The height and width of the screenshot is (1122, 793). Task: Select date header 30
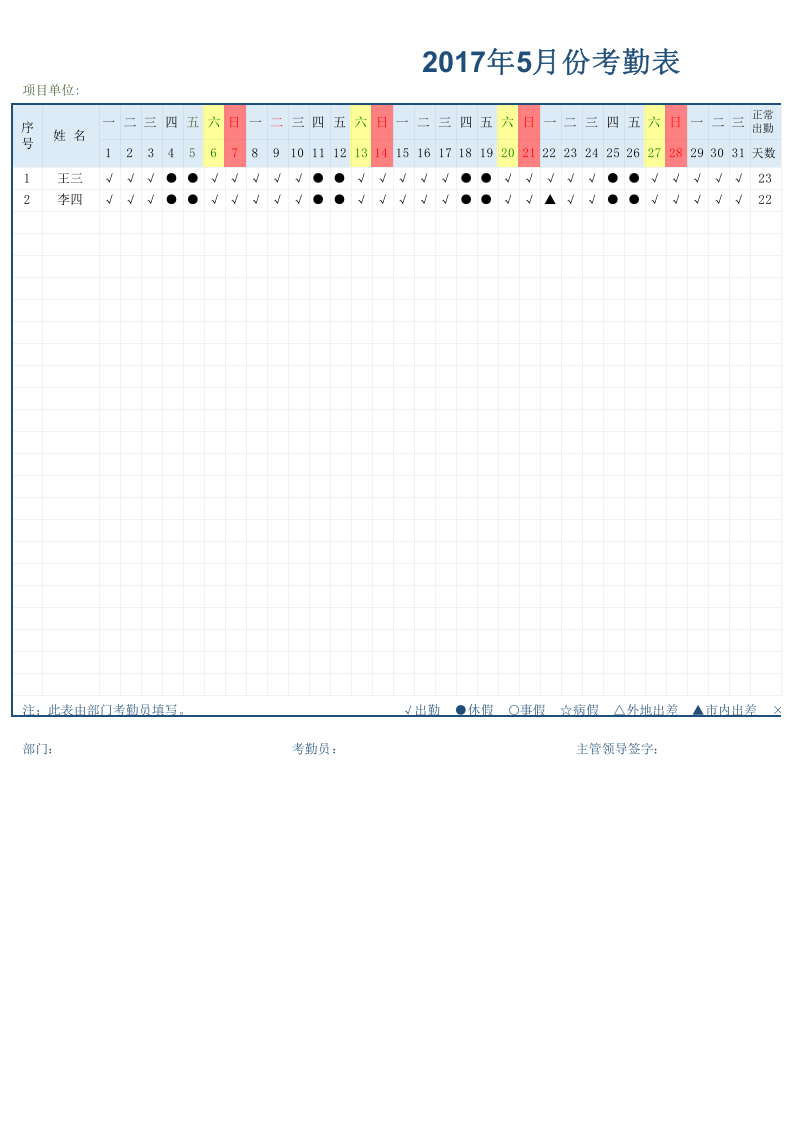[718, 153]
